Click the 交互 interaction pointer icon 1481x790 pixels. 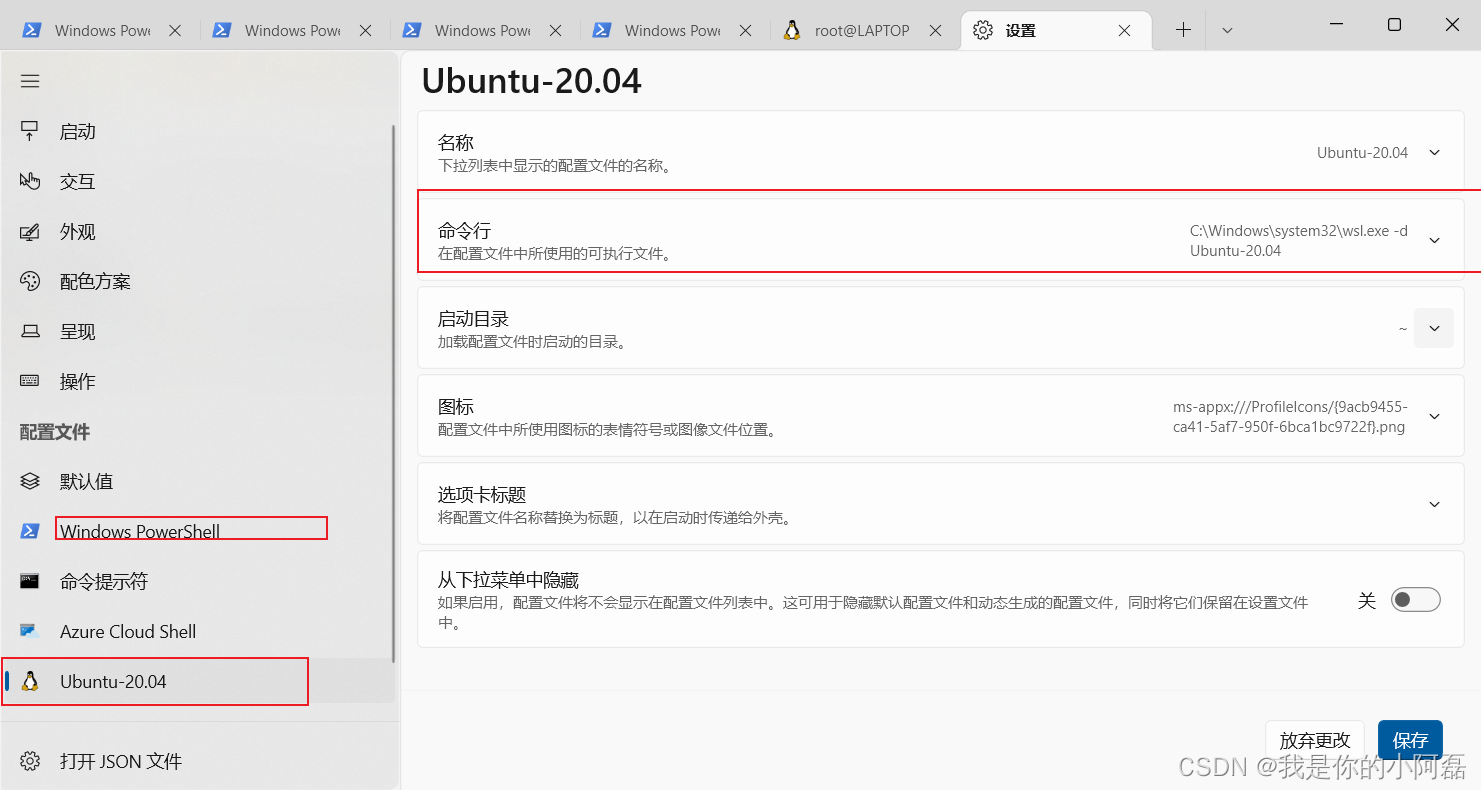(x=30, y=181)
